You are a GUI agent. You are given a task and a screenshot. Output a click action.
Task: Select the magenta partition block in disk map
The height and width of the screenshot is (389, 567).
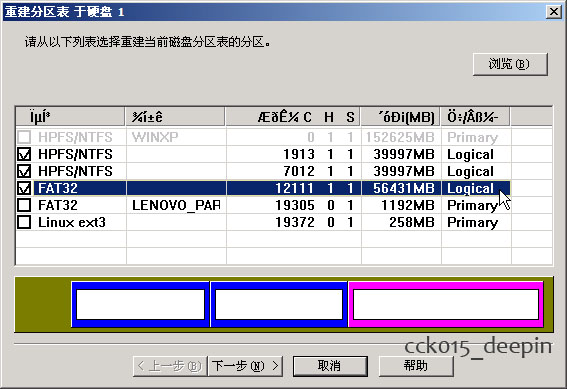(446, 304)
